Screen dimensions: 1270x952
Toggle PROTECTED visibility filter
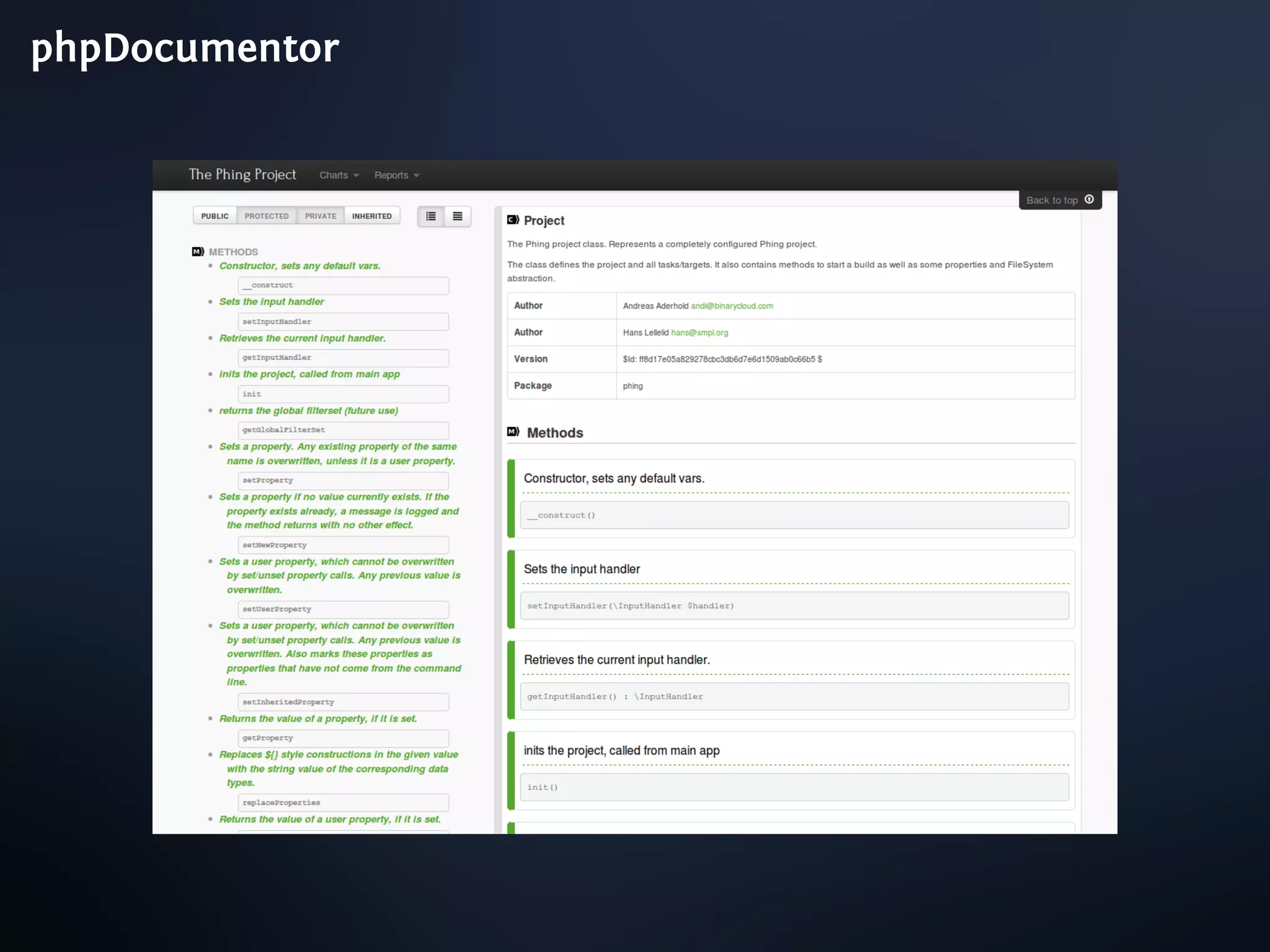(267, 216)
